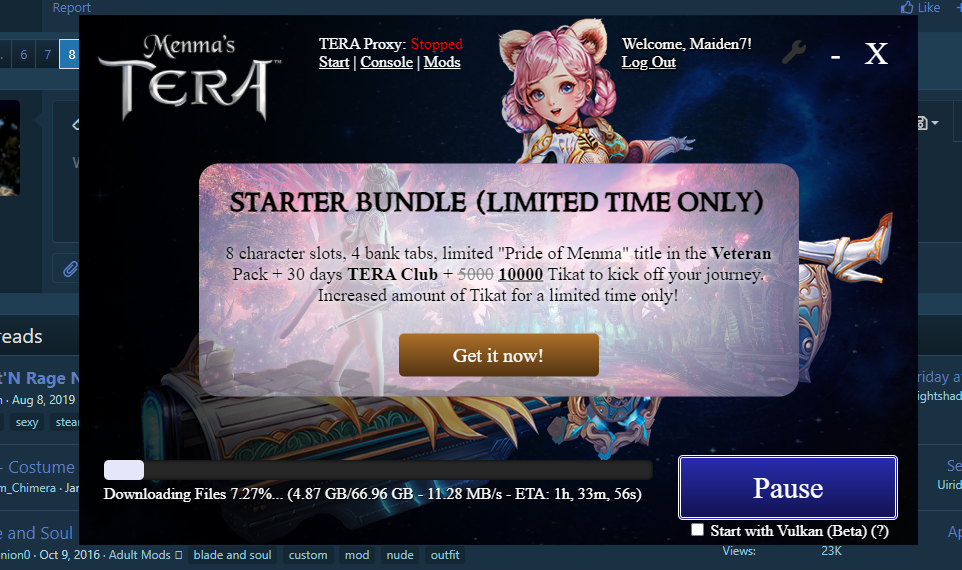This screenshot has height=570, width=962.
Task: Open settings with the wrench icon
Action: (794, 53)
